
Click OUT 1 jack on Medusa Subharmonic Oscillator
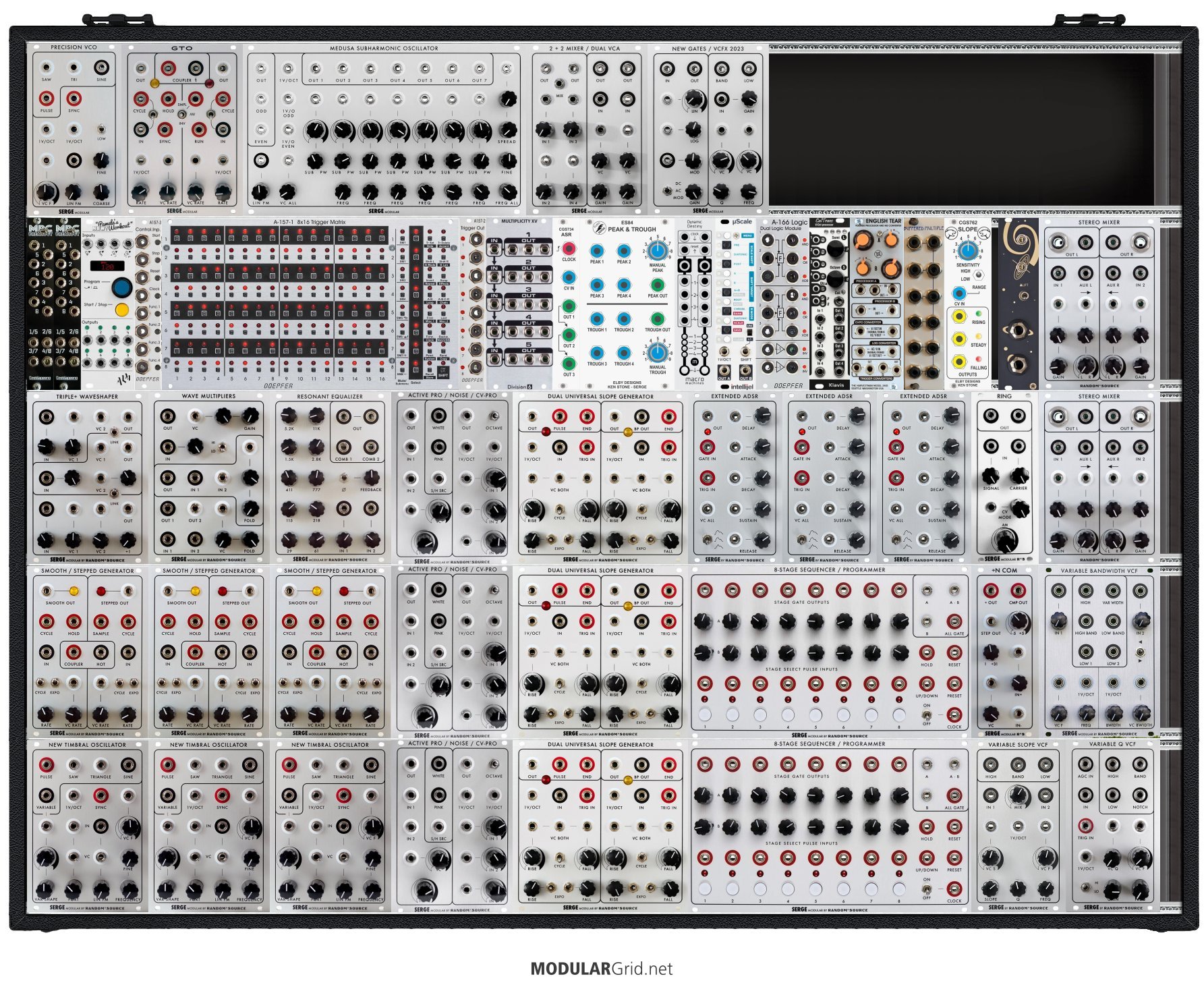[x=315, y=69]
